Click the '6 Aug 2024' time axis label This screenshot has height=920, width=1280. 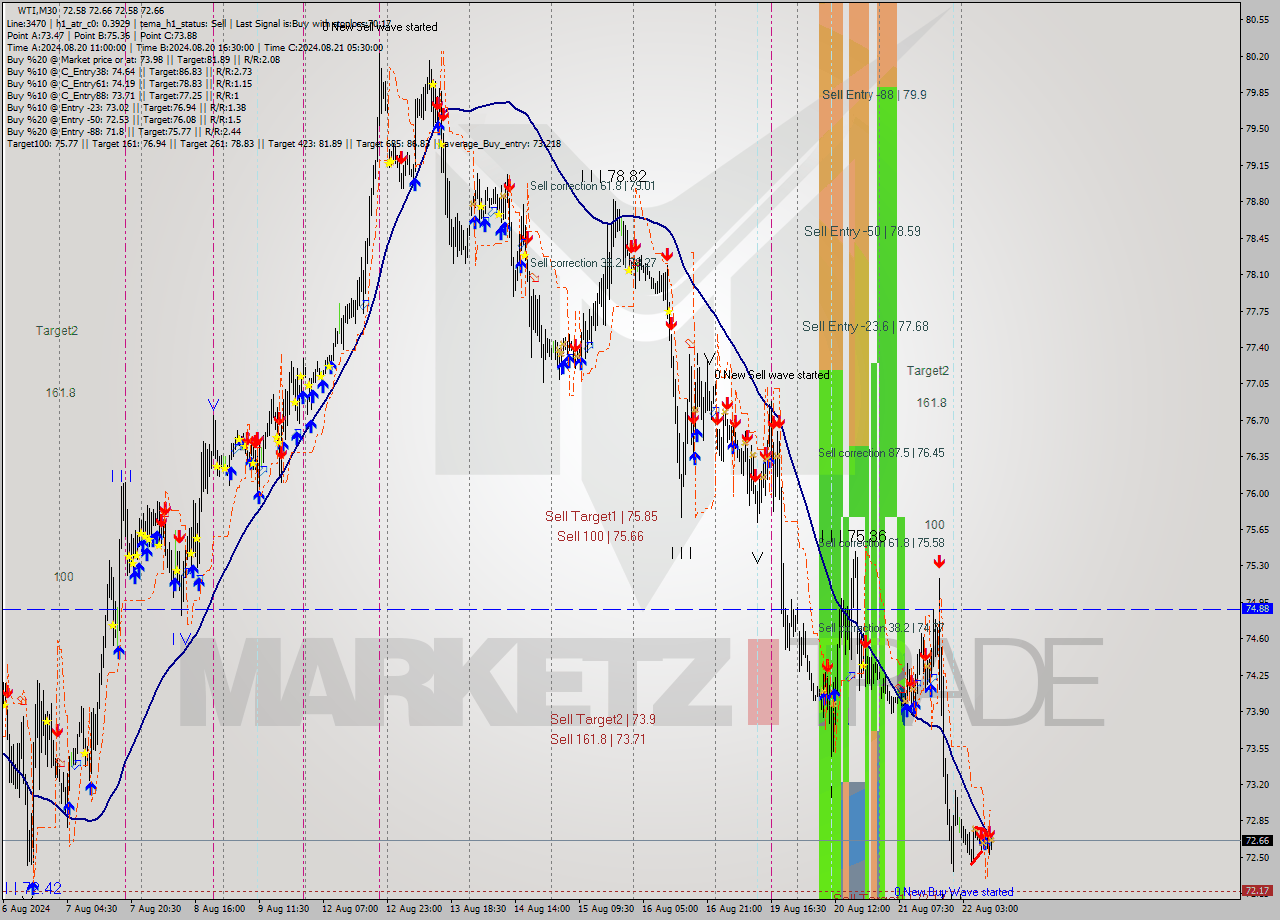tap(27, 909)
